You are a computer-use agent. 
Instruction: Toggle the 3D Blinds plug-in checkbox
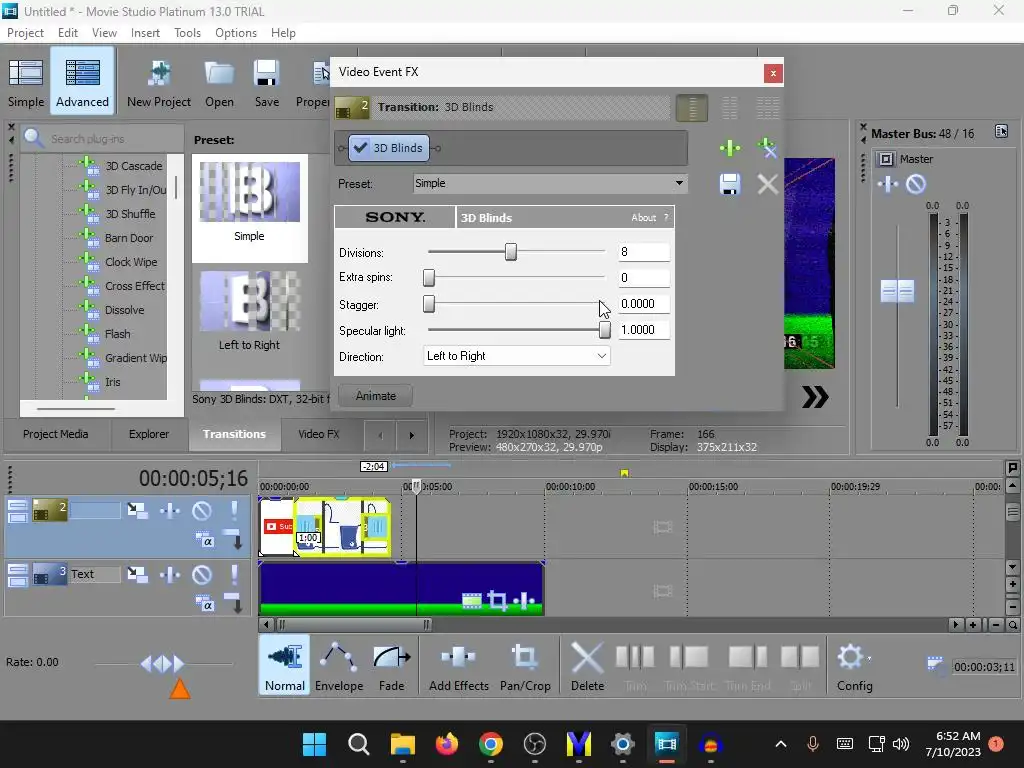tap(360, 148)
